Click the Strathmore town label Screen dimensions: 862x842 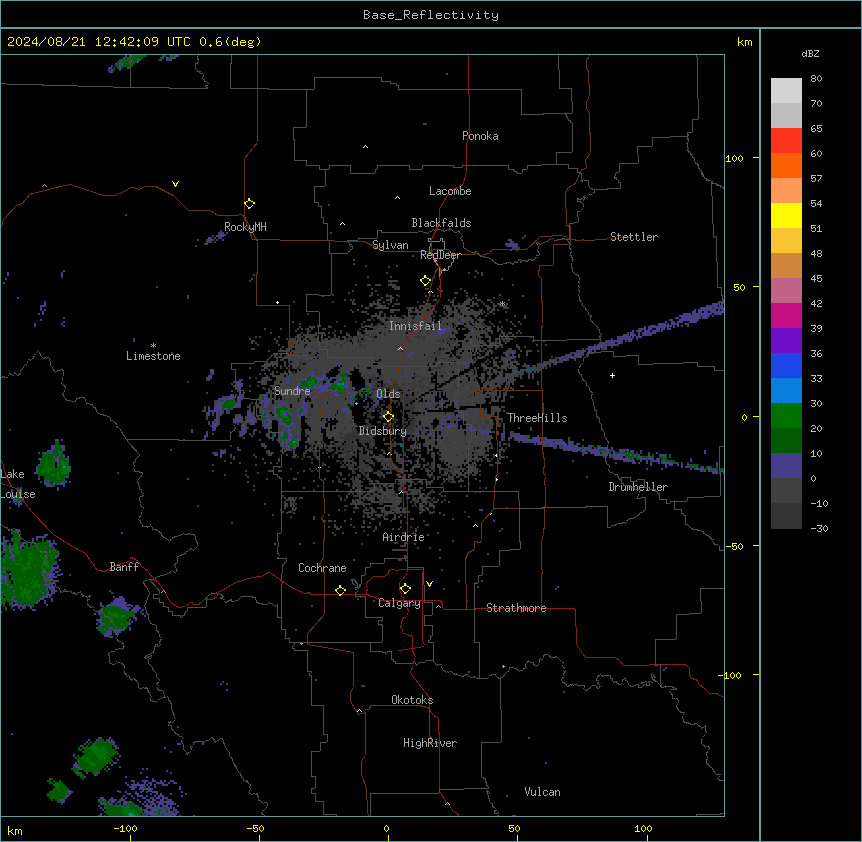516,608
